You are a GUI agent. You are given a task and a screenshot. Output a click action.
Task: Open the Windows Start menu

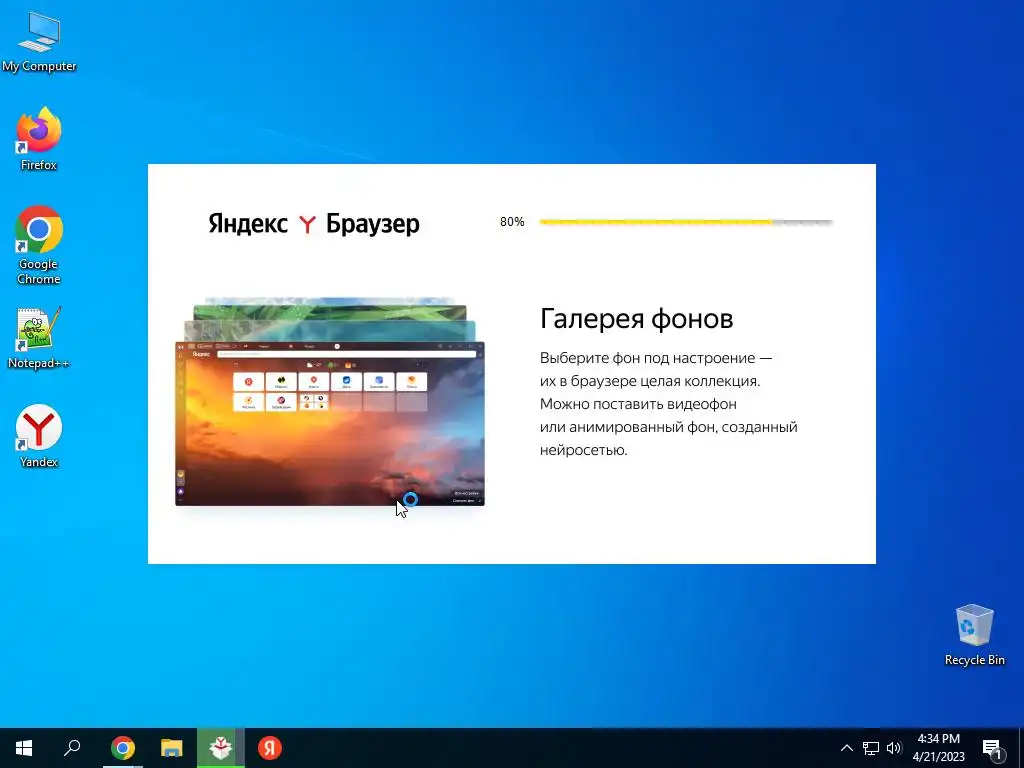coord(24,748)
